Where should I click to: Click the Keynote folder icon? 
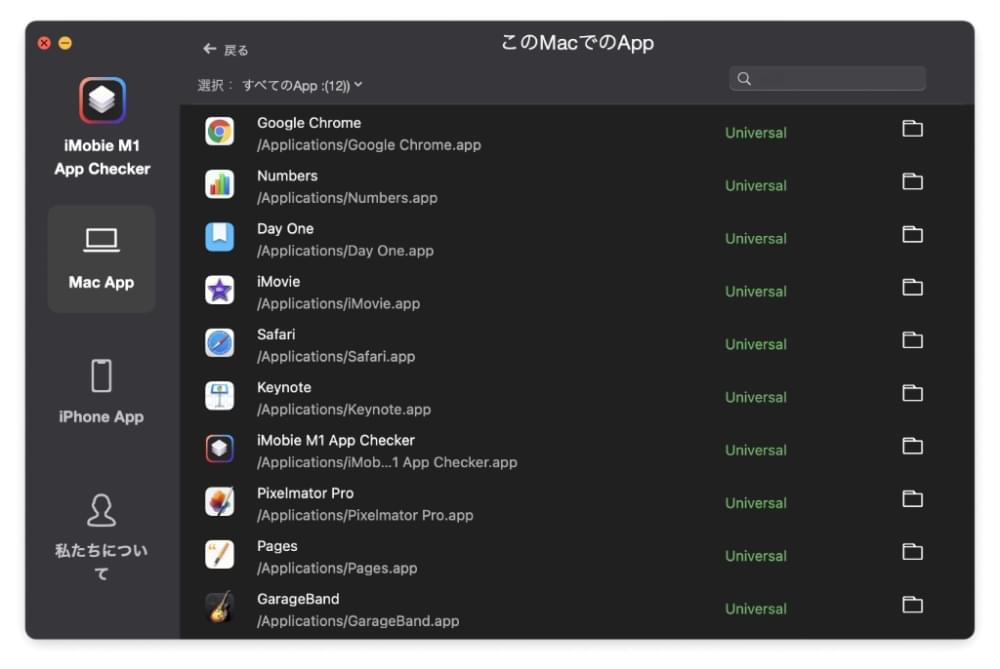tap(912, 393)
